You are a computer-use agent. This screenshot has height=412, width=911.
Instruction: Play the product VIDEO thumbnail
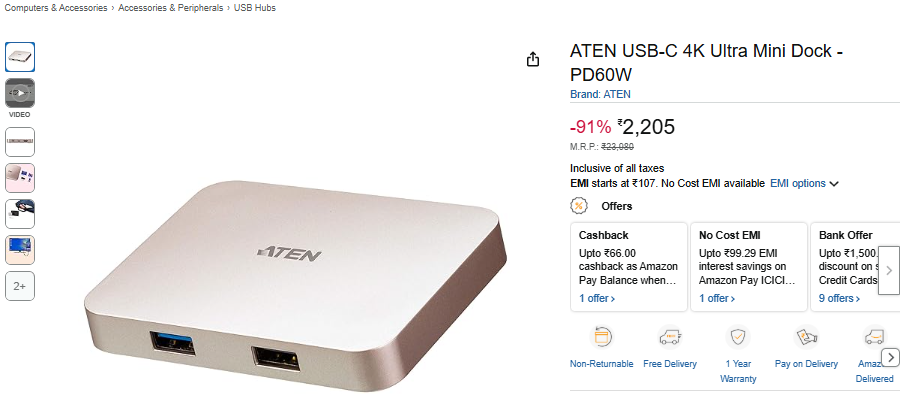pyautogui.click(x=20, y=93)
